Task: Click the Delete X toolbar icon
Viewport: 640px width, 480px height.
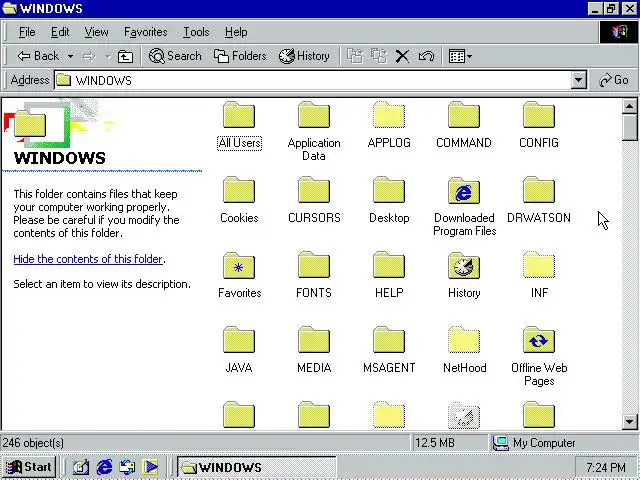Action: coord(402,56)
